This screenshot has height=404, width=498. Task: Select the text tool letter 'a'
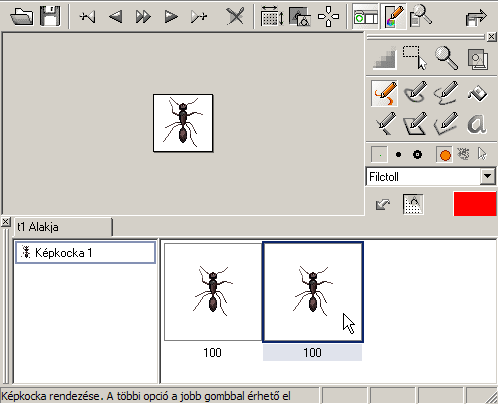pos(477,124)
